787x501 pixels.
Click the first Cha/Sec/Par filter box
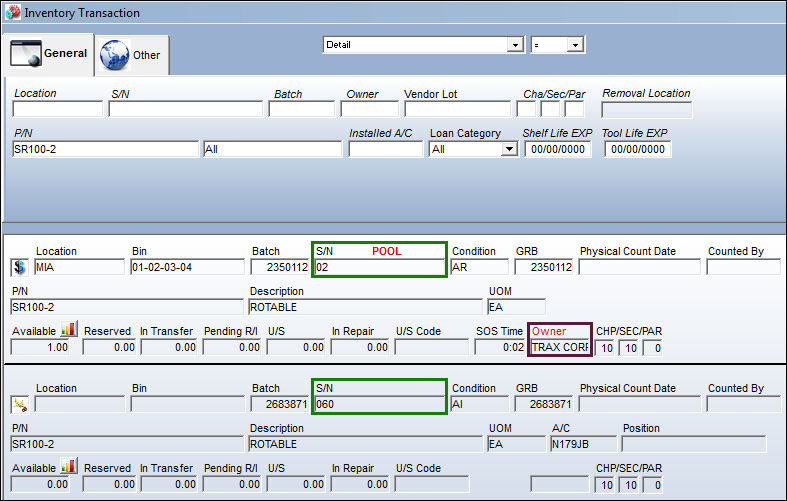(x=526, y=109)
